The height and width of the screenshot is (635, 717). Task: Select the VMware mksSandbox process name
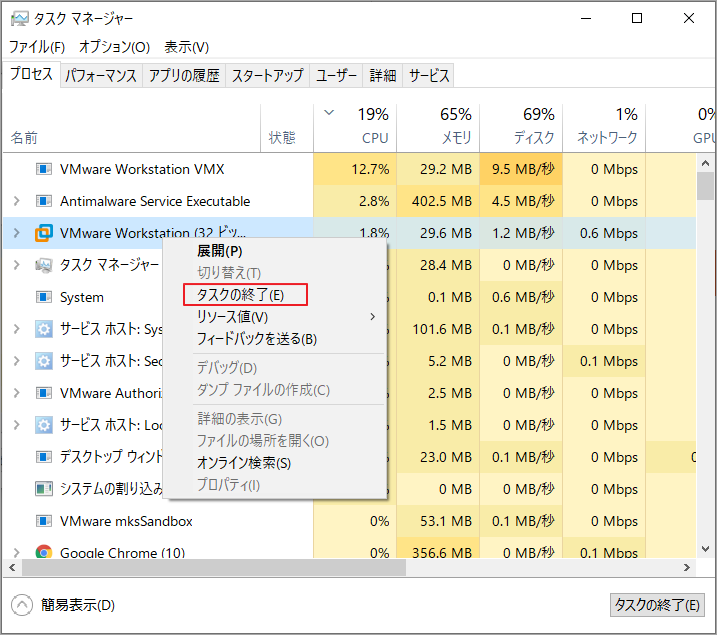tap(126, 521)
